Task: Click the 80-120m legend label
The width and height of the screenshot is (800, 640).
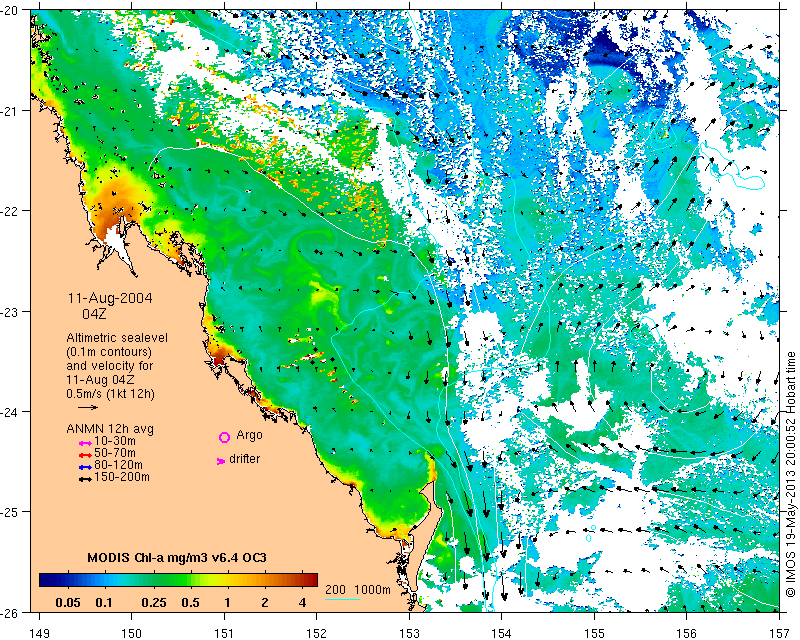Action: point(118,465)
